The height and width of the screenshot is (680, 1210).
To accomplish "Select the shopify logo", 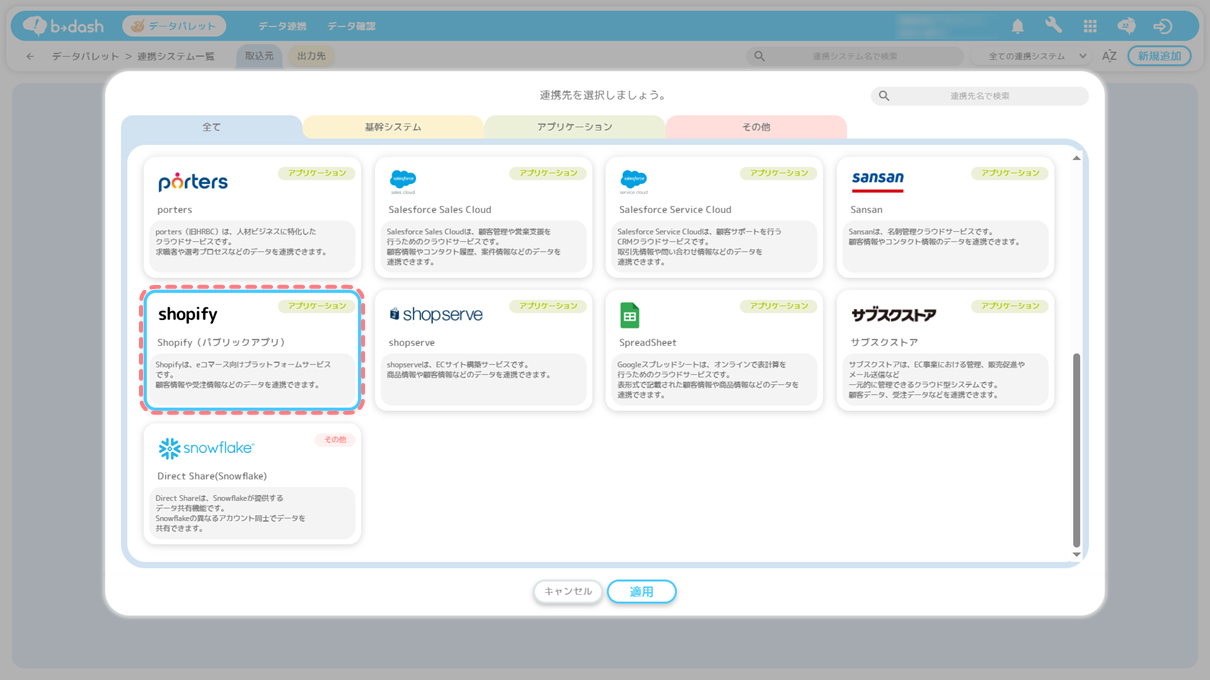I will (x=188, y=314).
